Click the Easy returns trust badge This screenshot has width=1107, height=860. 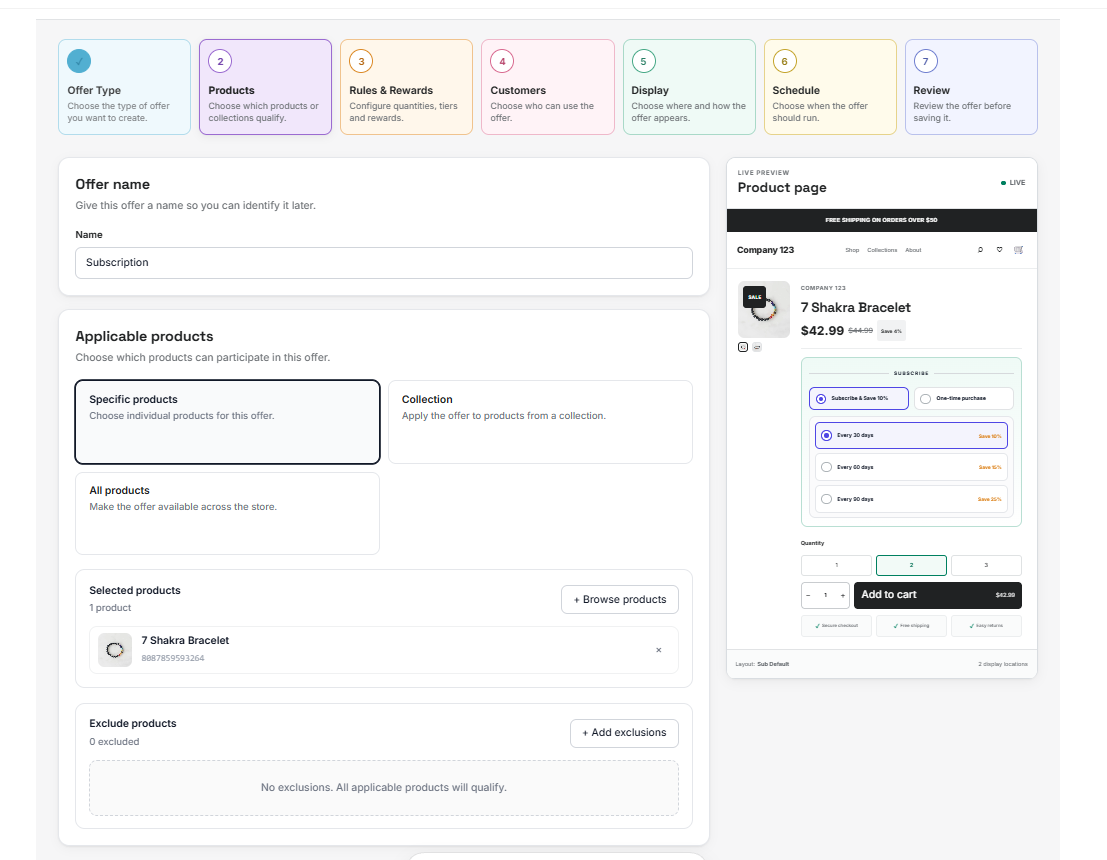986,626
